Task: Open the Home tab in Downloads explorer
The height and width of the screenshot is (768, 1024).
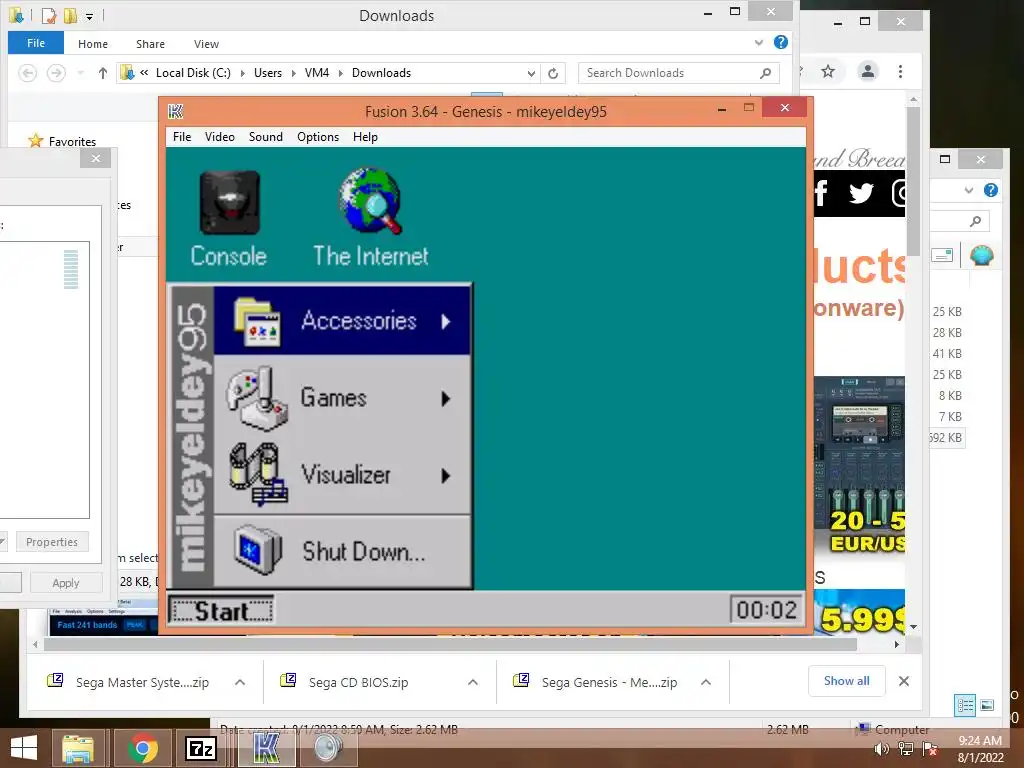Action: pyautogui.click(x=93, y=44)
